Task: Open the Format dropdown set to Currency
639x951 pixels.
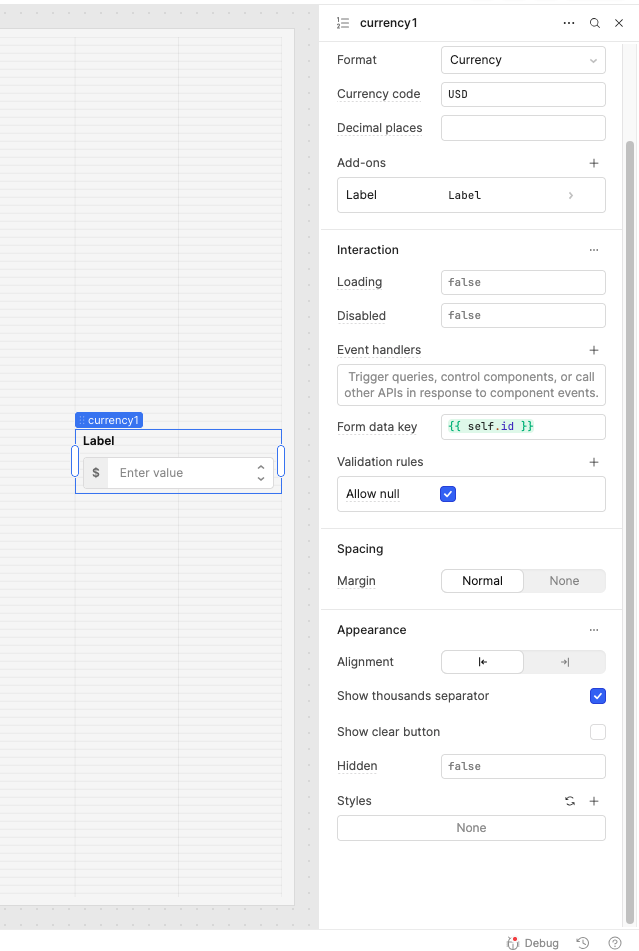Action: tap(523, 60)
